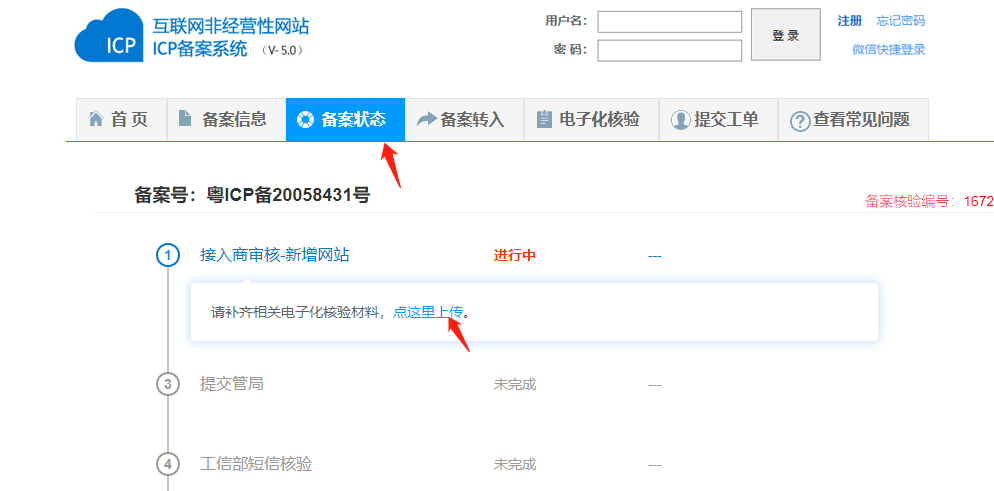Open 微信快捷登录 link
994x491 pixels.
tap(888, 49)
